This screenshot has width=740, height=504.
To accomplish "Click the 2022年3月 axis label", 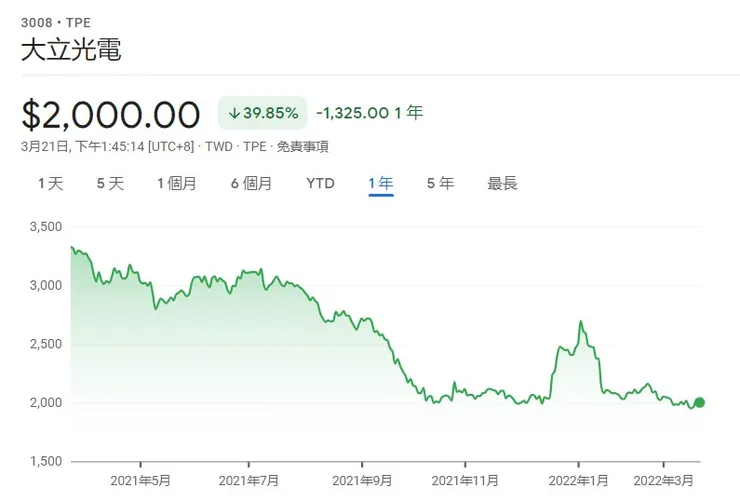I will 663,481.
